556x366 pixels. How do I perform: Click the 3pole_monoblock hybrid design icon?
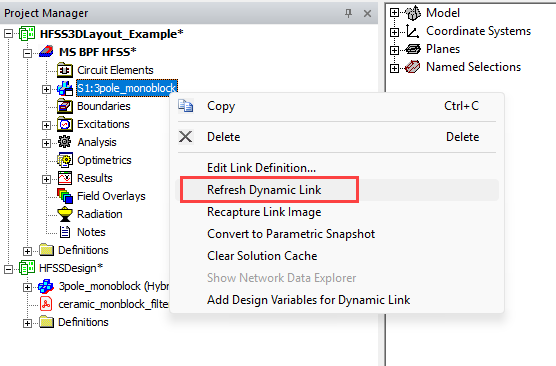coord(46,286)
